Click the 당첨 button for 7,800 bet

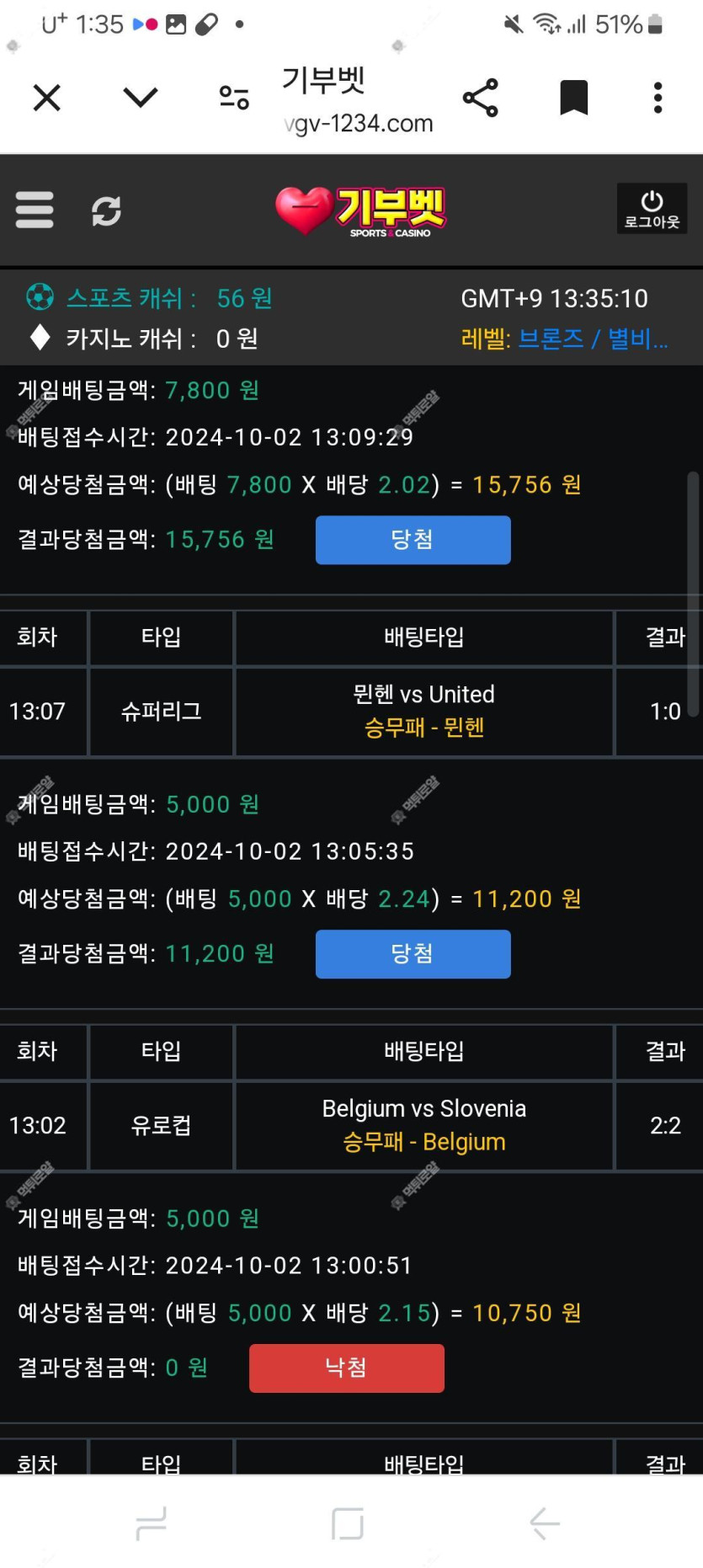tap(413, 540)
